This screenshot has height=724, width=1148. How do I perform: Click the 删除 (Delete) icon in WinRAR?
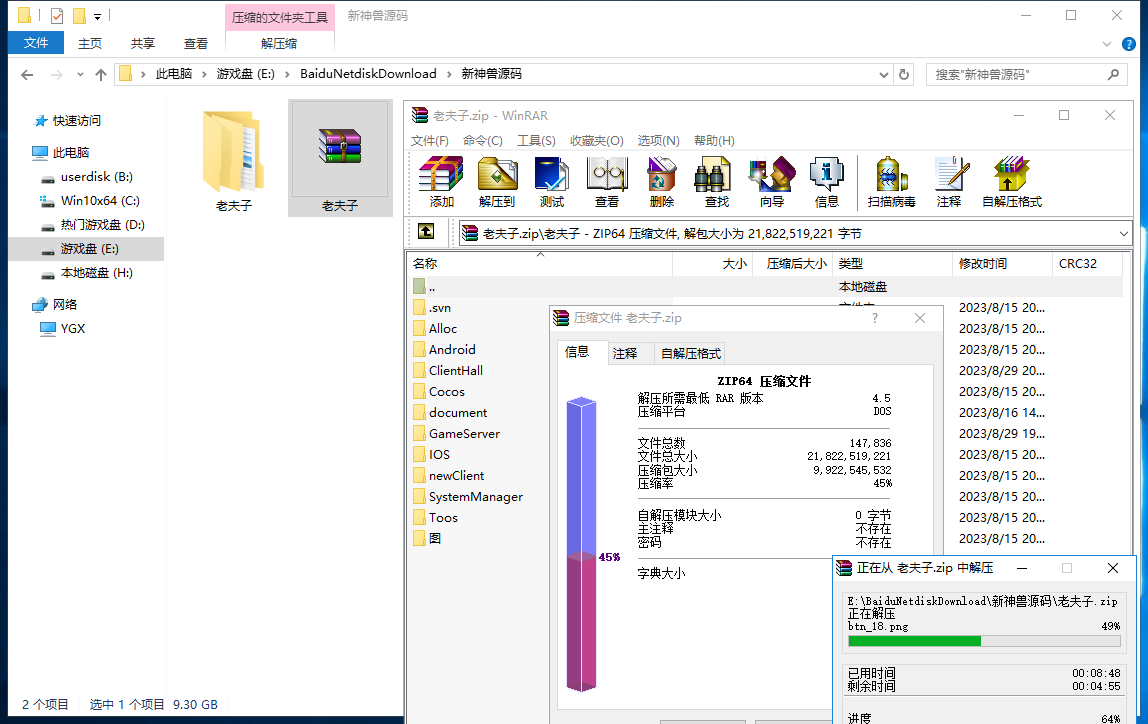click(662, 180)
